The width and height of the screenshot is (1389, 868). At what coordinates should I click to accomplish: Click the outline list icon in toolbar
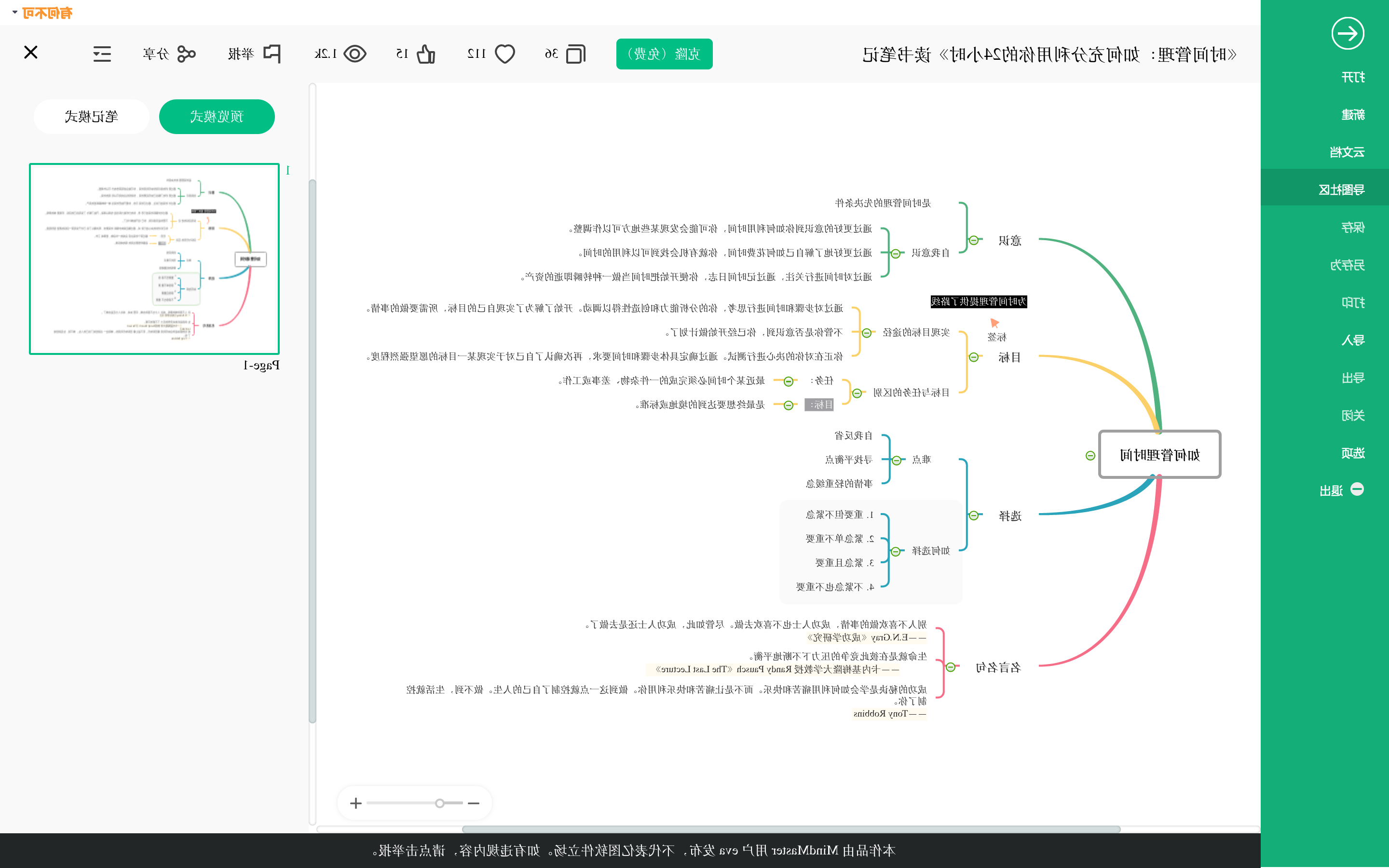pyautogui.click(x=102, y=54)
